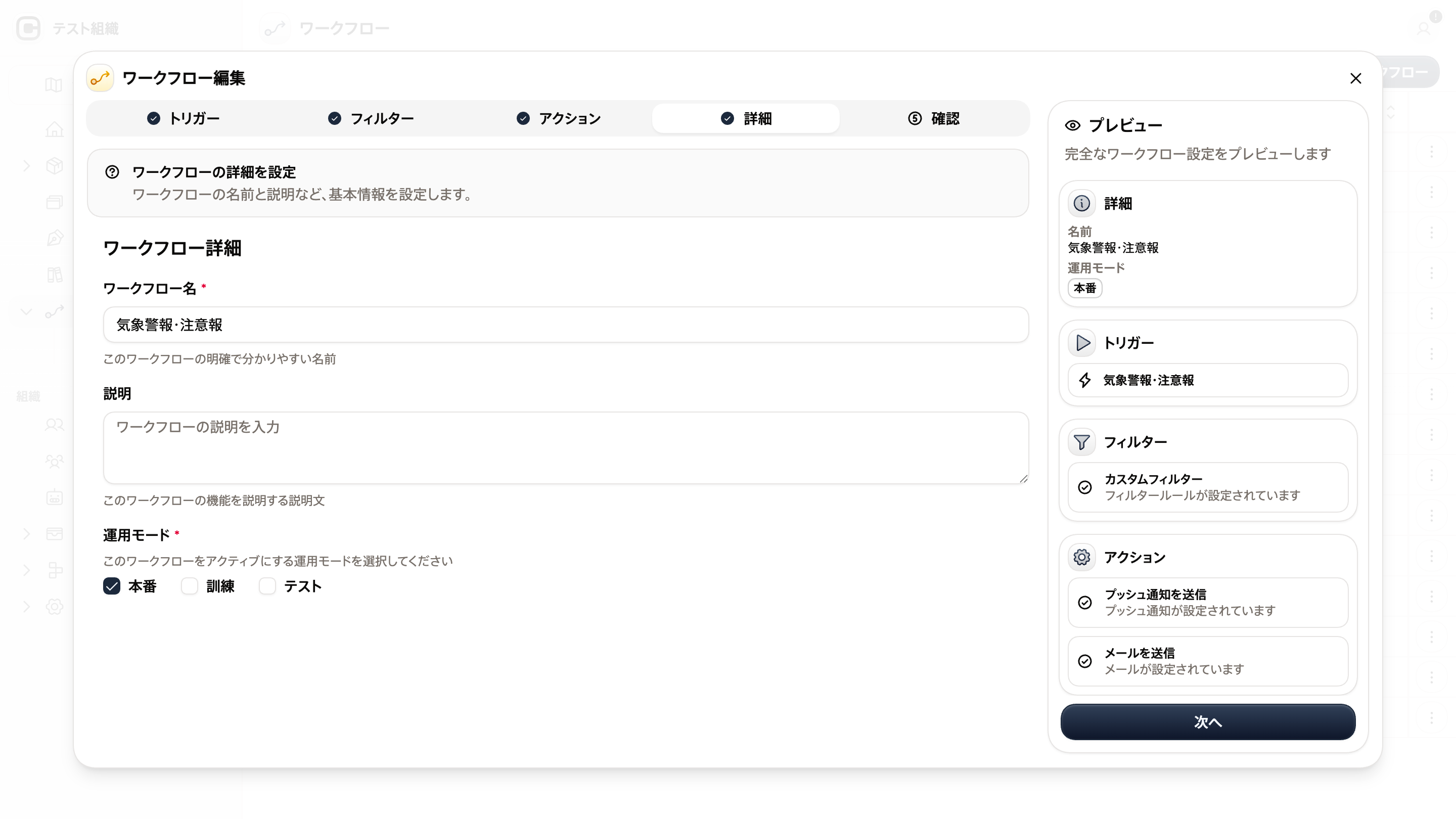This screenshot has width=1456, height=819.
Task: Click the workflow edit header icon
Action: click(x=100, y=78)
